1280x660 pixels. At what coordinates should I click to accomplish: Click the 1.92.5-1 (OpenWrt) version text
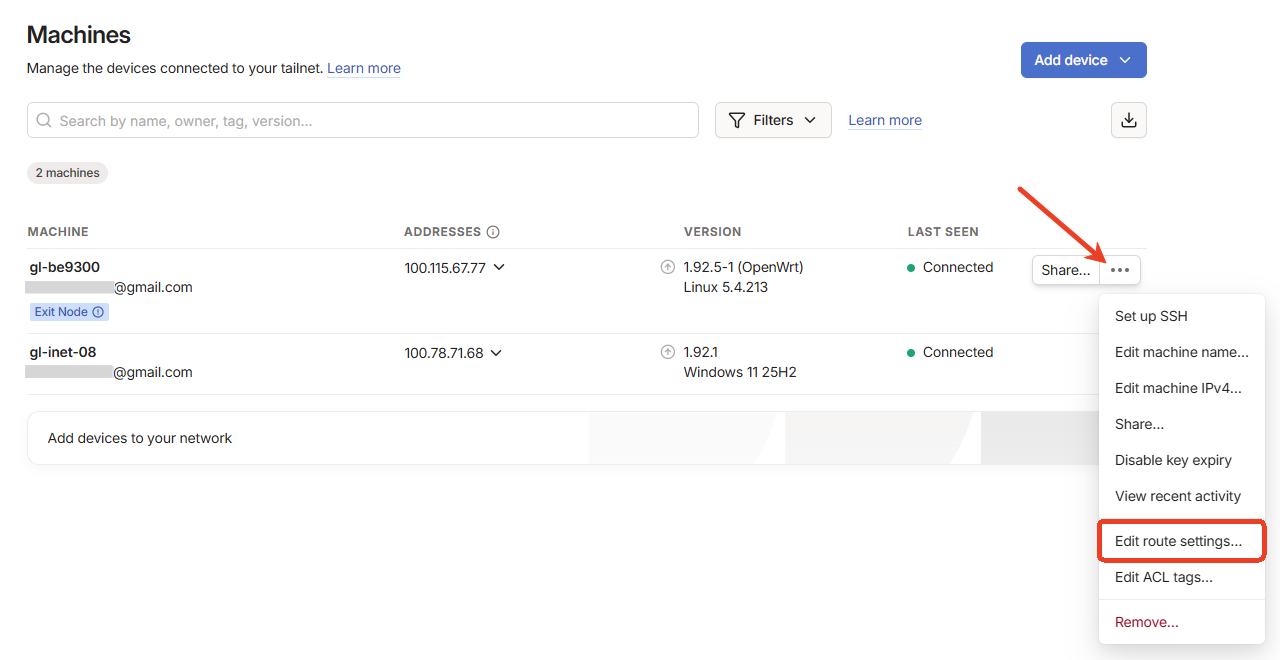click(x=743, y=267)
